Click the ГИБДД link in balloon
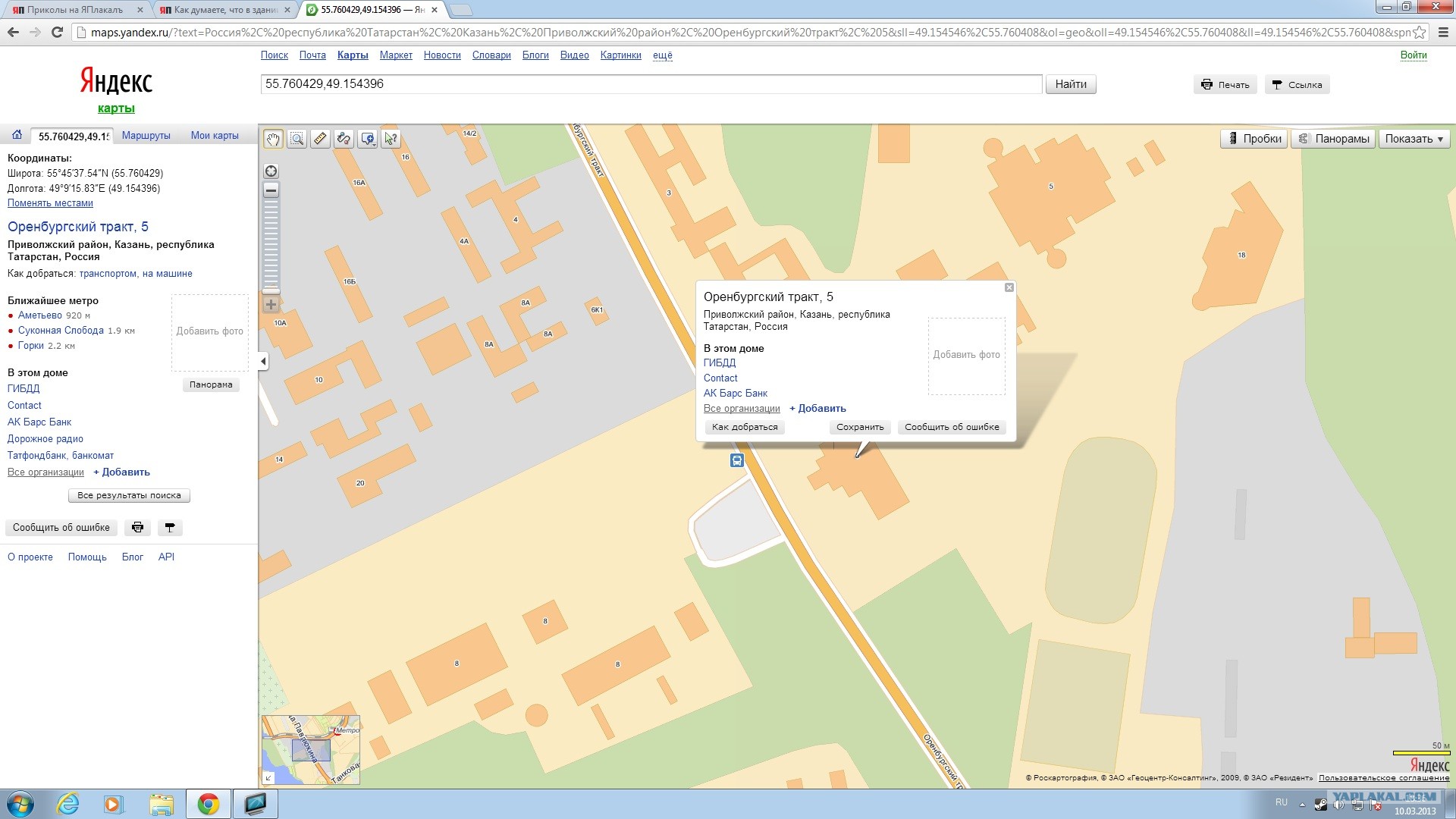Screen dimensions: 1456x819 pos(719,363)
